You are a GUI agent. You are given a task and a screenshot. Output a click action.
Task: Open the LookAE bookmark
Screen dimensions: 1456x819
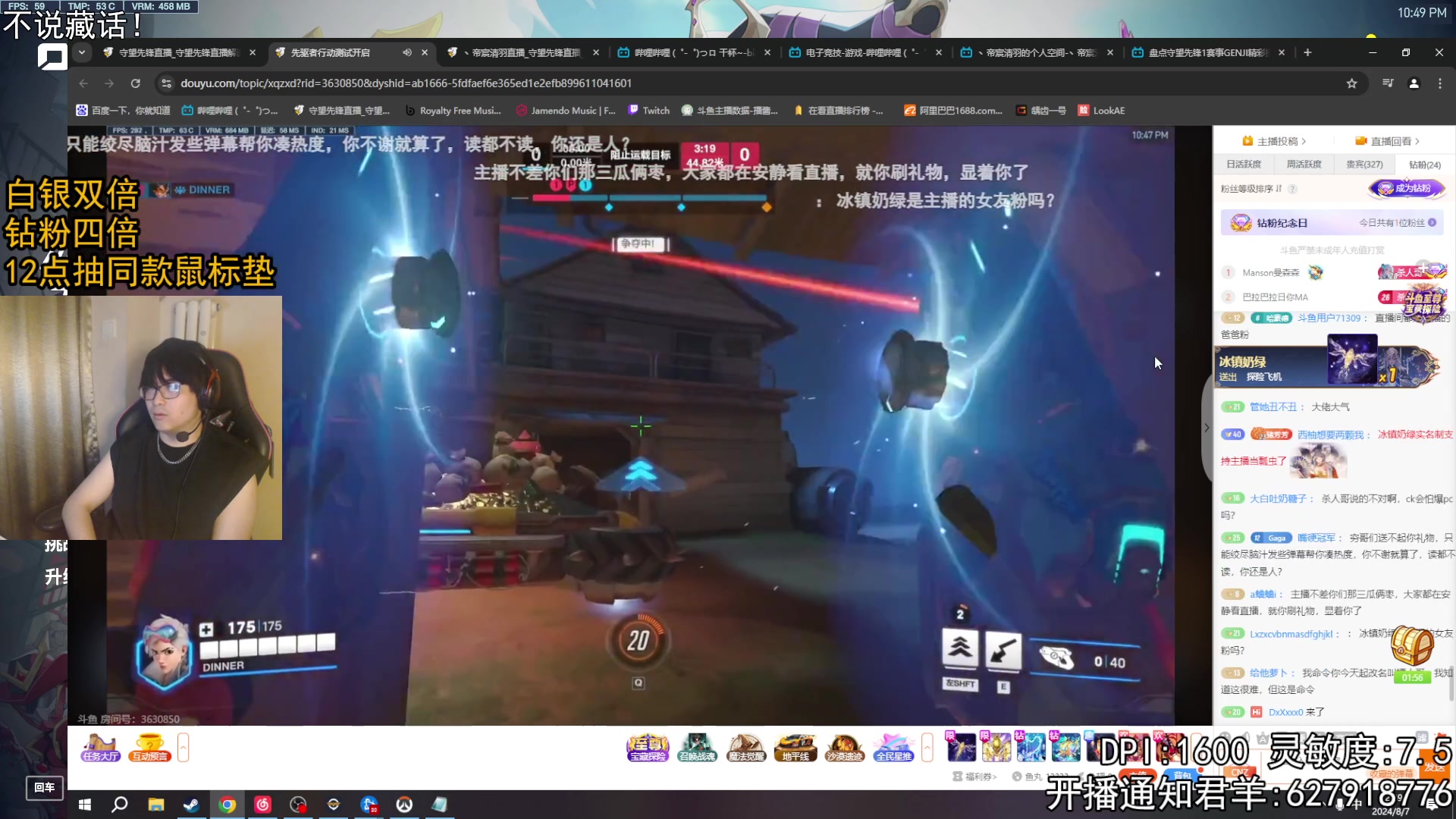1102,111
